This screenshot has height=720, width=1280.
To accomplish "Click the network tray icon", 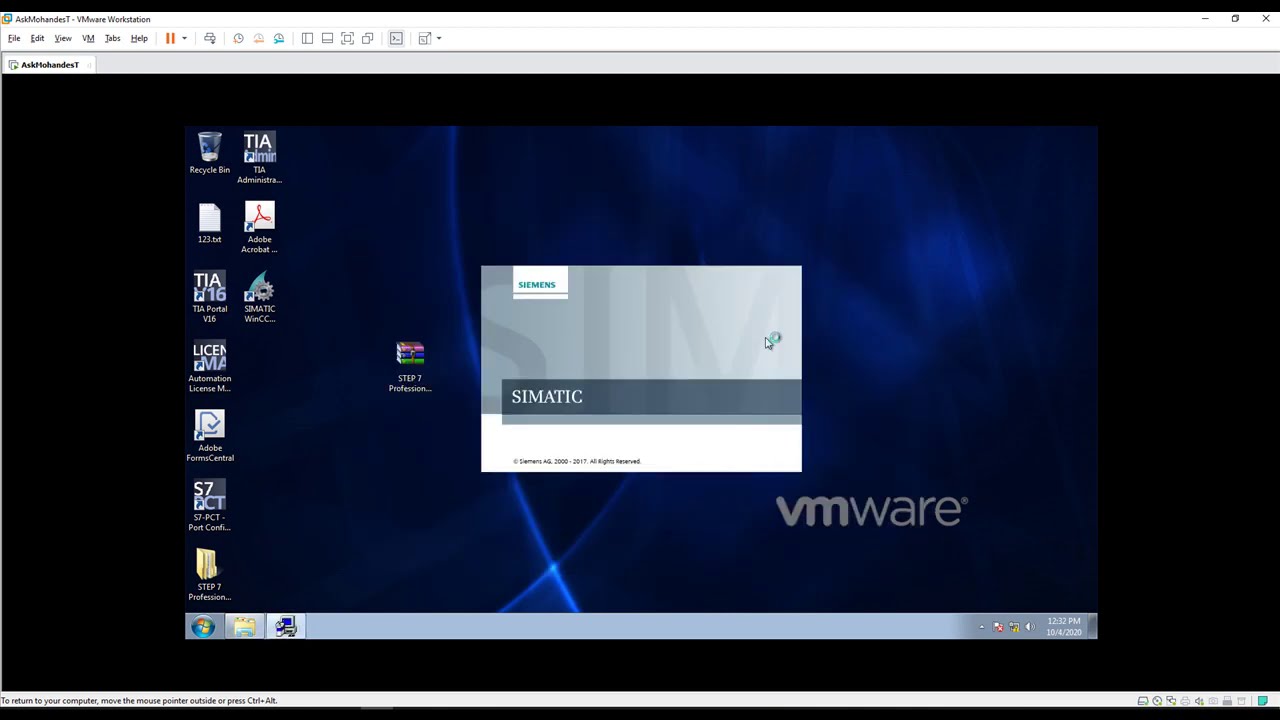I will (1014, 627).
